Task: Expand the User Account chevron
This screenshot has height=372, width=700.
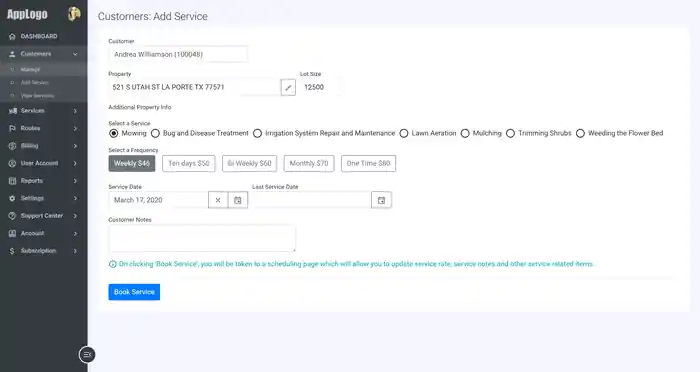Action: point(75,163)
